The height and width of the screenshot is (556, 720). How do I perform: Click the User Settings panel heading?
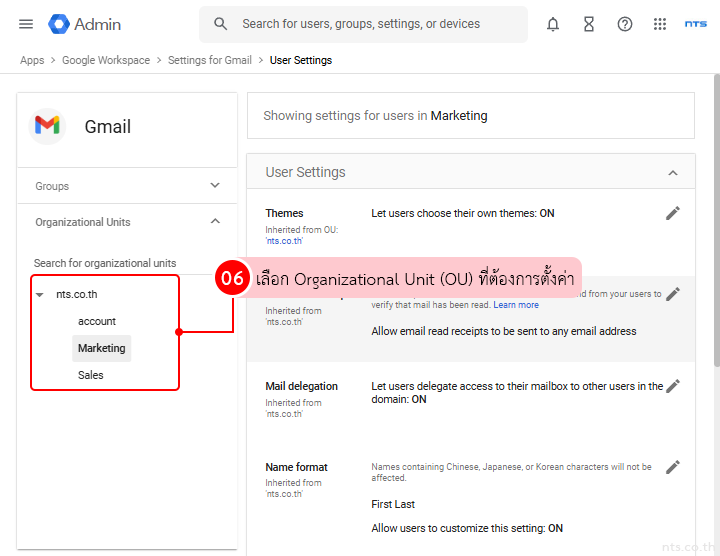[x=305, y=172]
